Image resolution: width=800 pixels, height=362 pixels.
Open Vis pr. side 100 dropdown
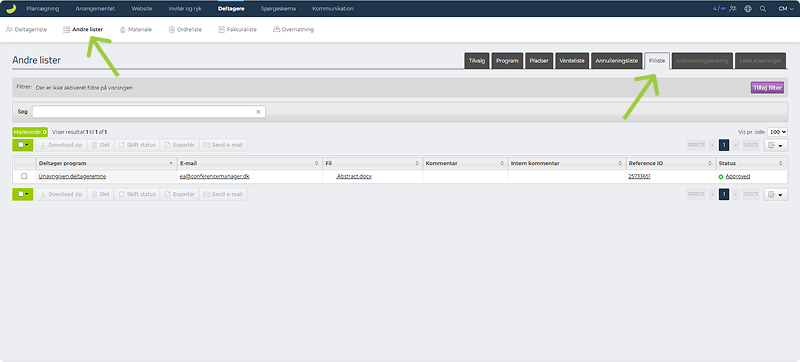coord(778,132)
